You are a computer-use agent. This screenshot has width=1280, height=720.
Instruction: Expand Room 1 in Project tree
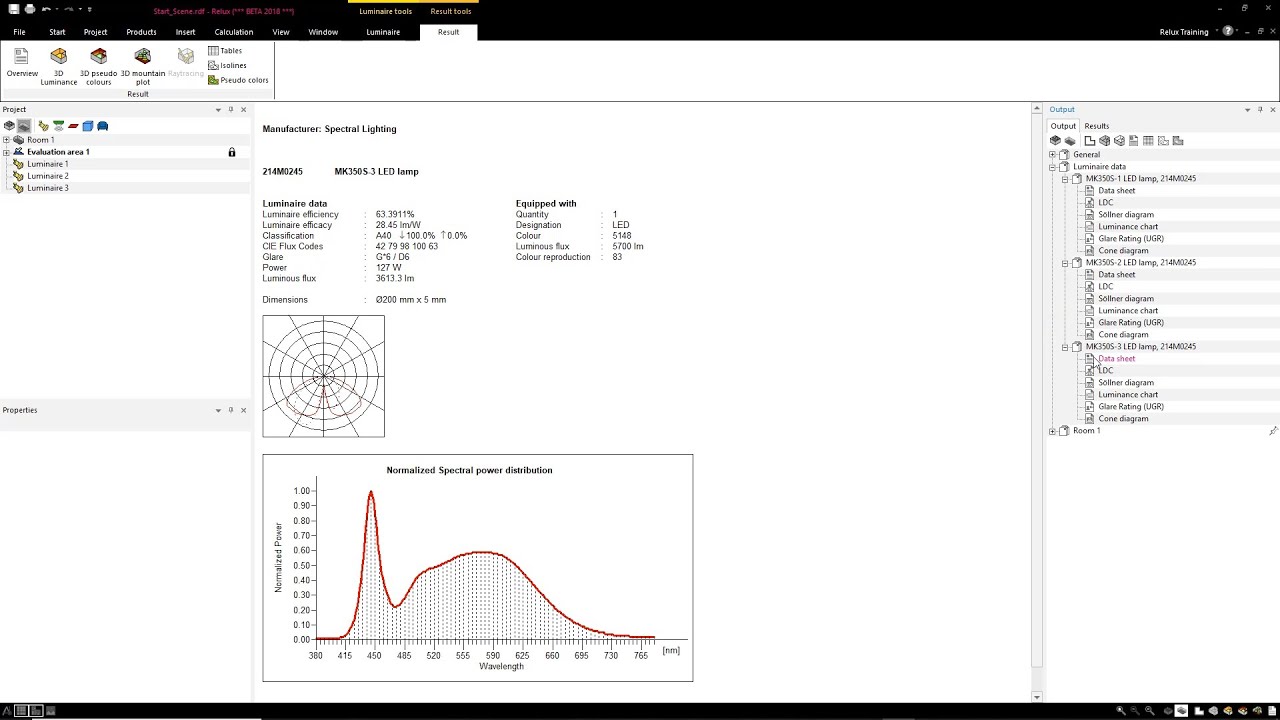click(6, 140)
